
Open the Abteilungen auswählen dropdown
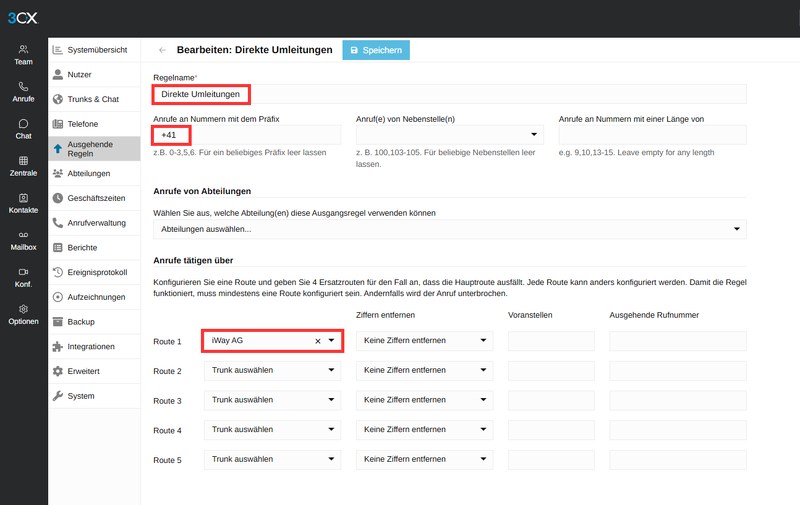(x=449, y=229)
